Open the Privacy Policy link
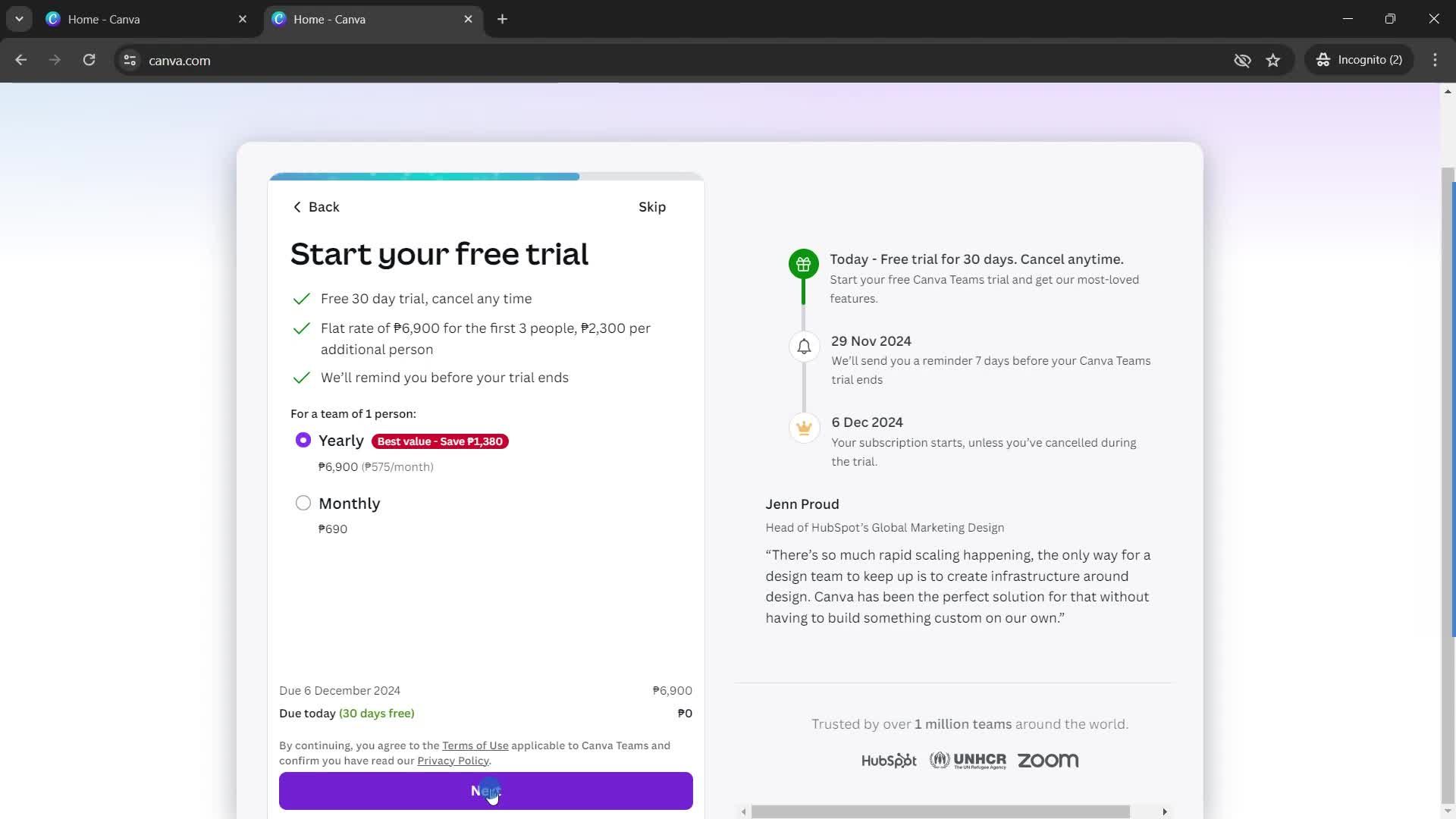This screenshot has width=1456, height=819. 453,761
